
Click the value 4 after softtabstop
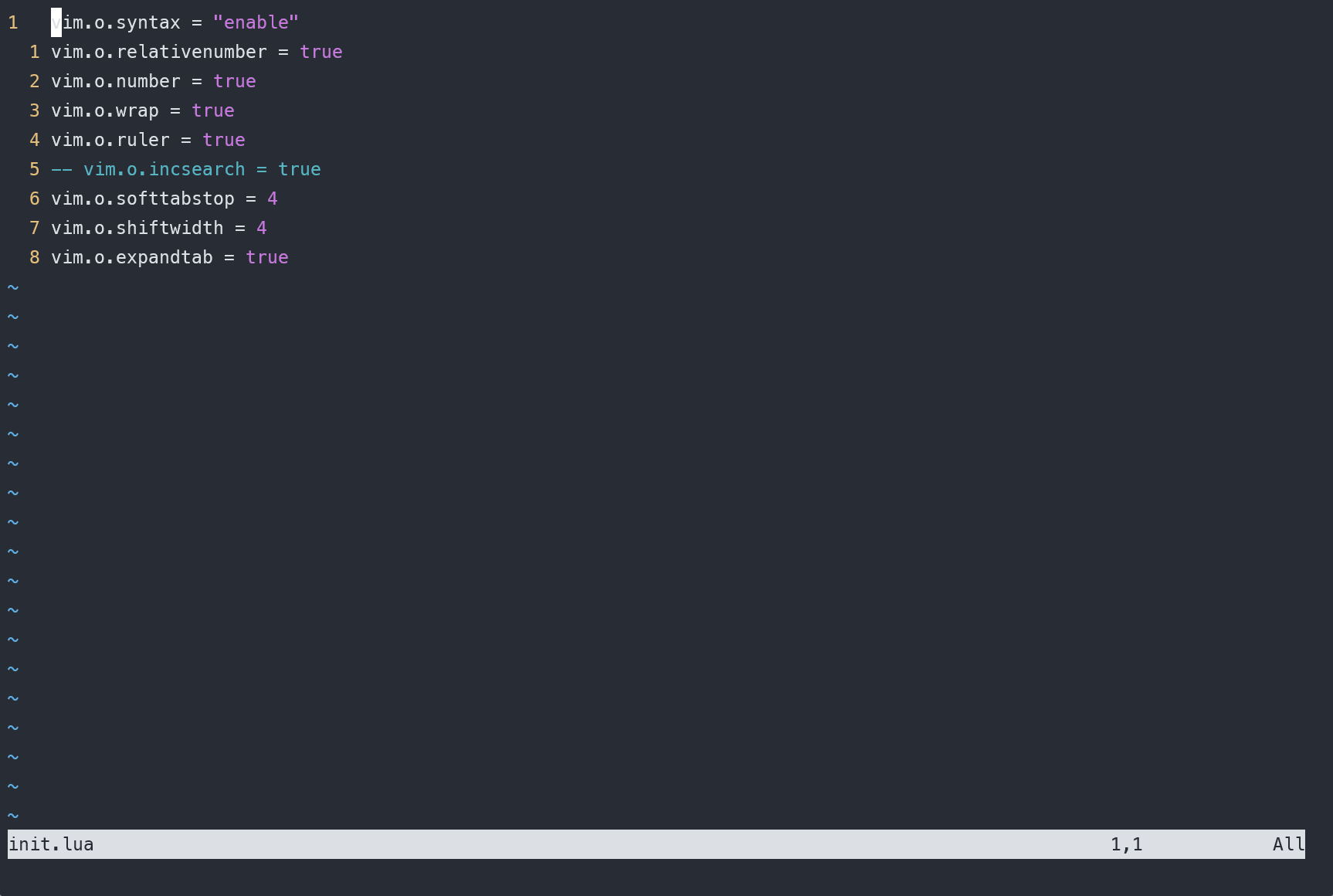(272, 199)
